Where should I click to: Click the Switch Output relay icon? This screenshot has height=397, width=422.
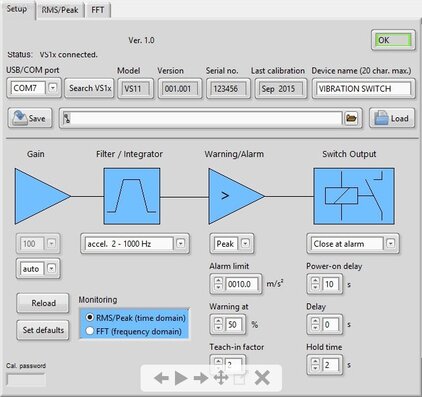point(354,196)
